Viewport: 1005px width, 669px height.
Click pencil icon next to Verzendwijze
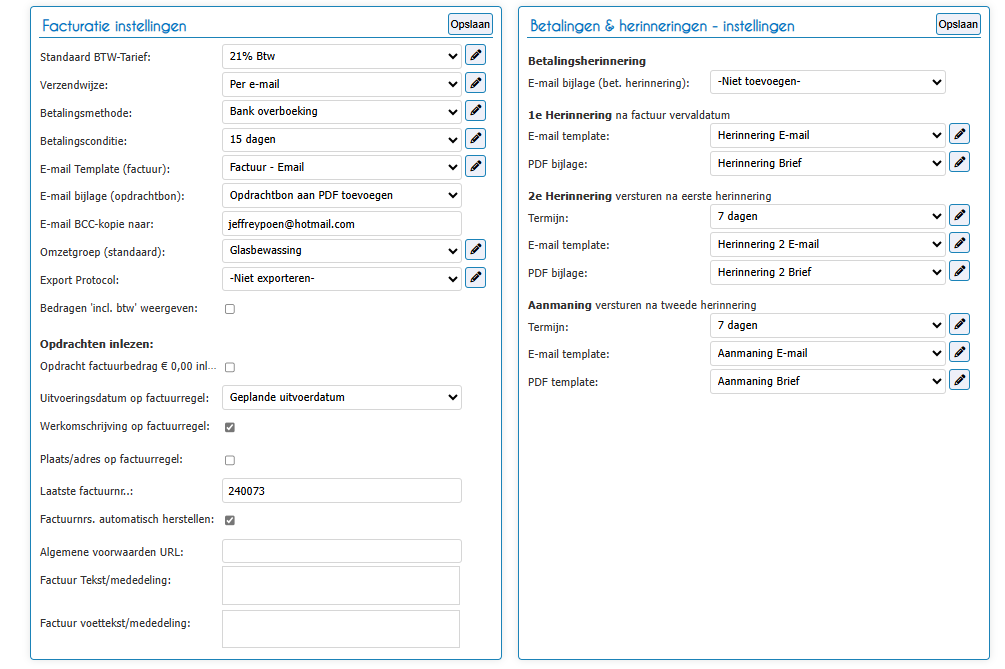pos(475,83)
